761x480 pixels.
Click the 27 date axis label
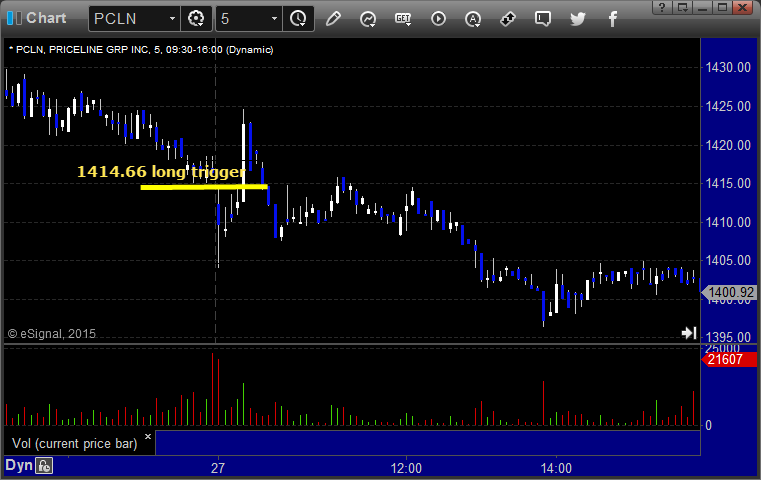[218, 468]
